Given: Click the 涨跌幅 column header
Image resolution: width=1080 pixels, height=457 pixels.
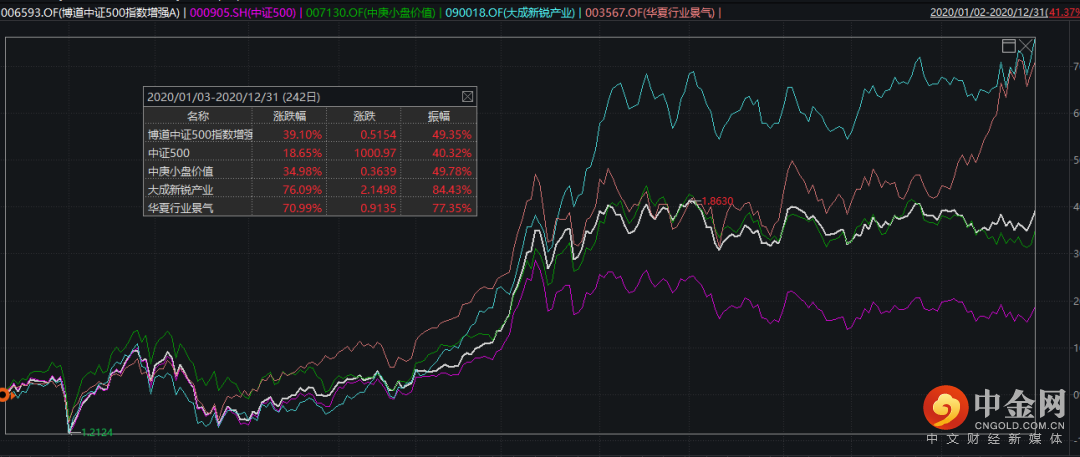Looking at the screenshot, I should coord(289,116).
